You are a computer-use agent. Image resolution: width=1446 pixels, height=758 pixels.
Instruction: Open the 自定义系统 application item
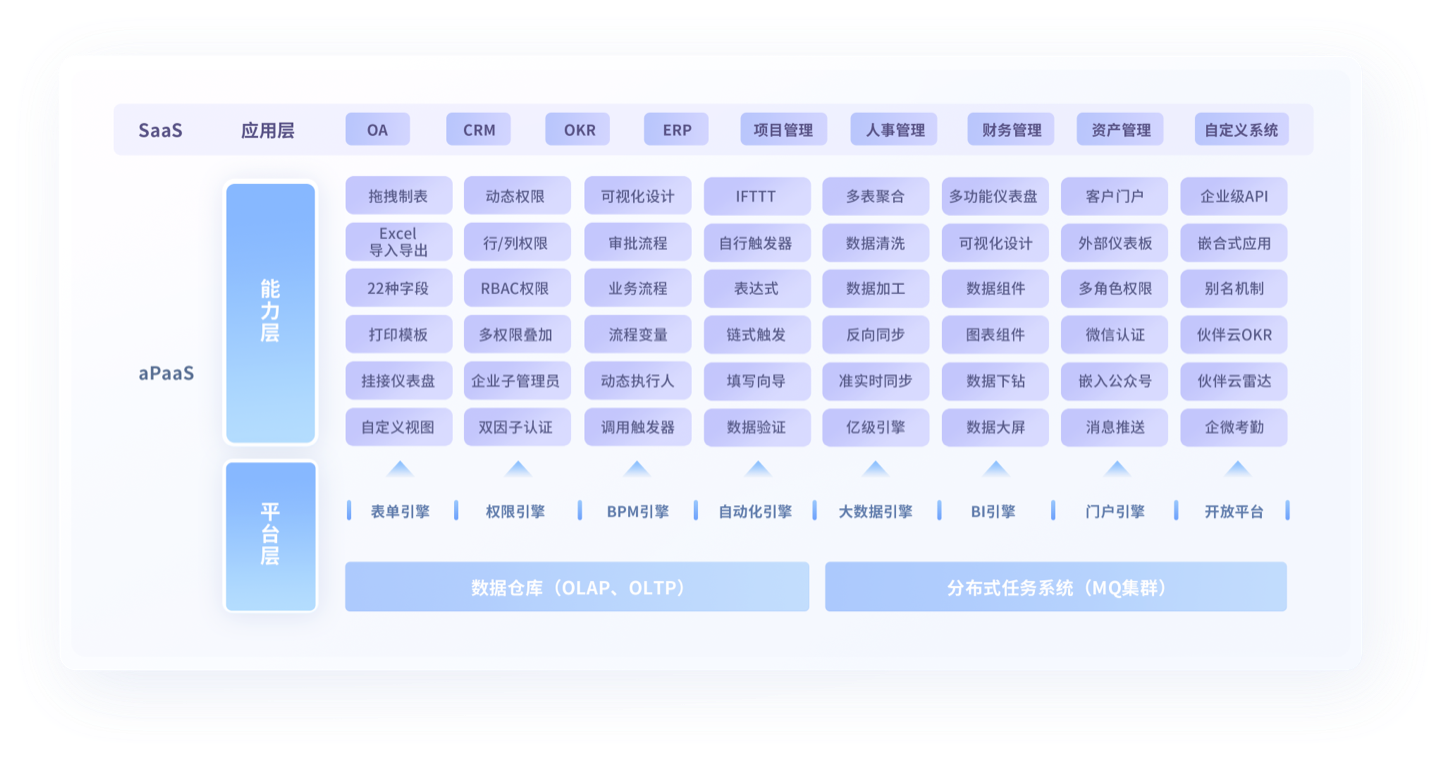click(x=1240, y=130)
